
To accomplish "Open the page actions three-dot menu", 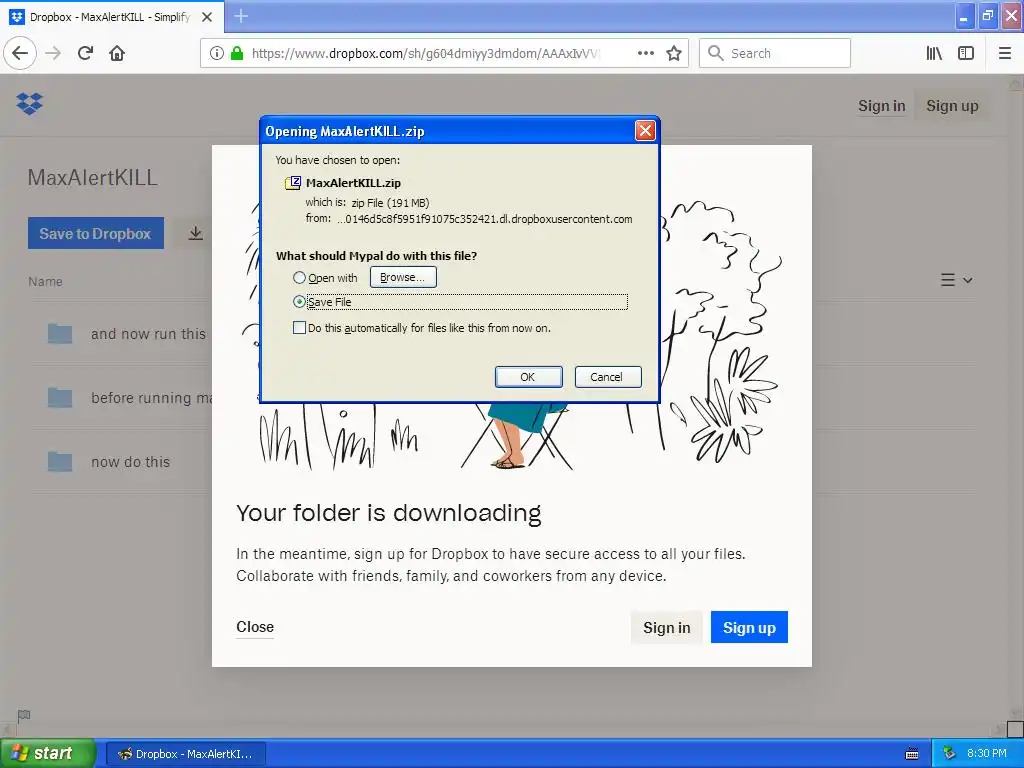I will pos(645,53).
